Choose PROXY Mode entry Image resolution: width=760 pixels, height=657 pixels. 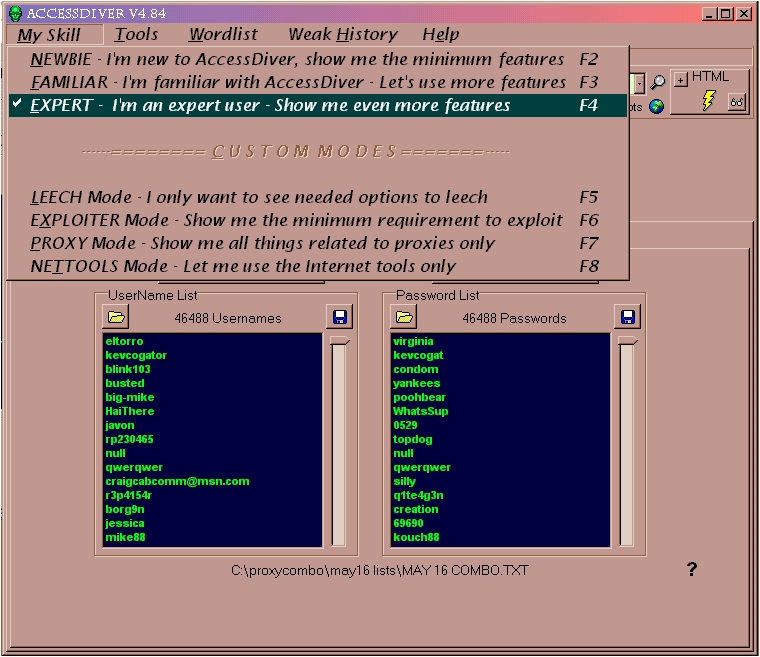tap(318, 243)
